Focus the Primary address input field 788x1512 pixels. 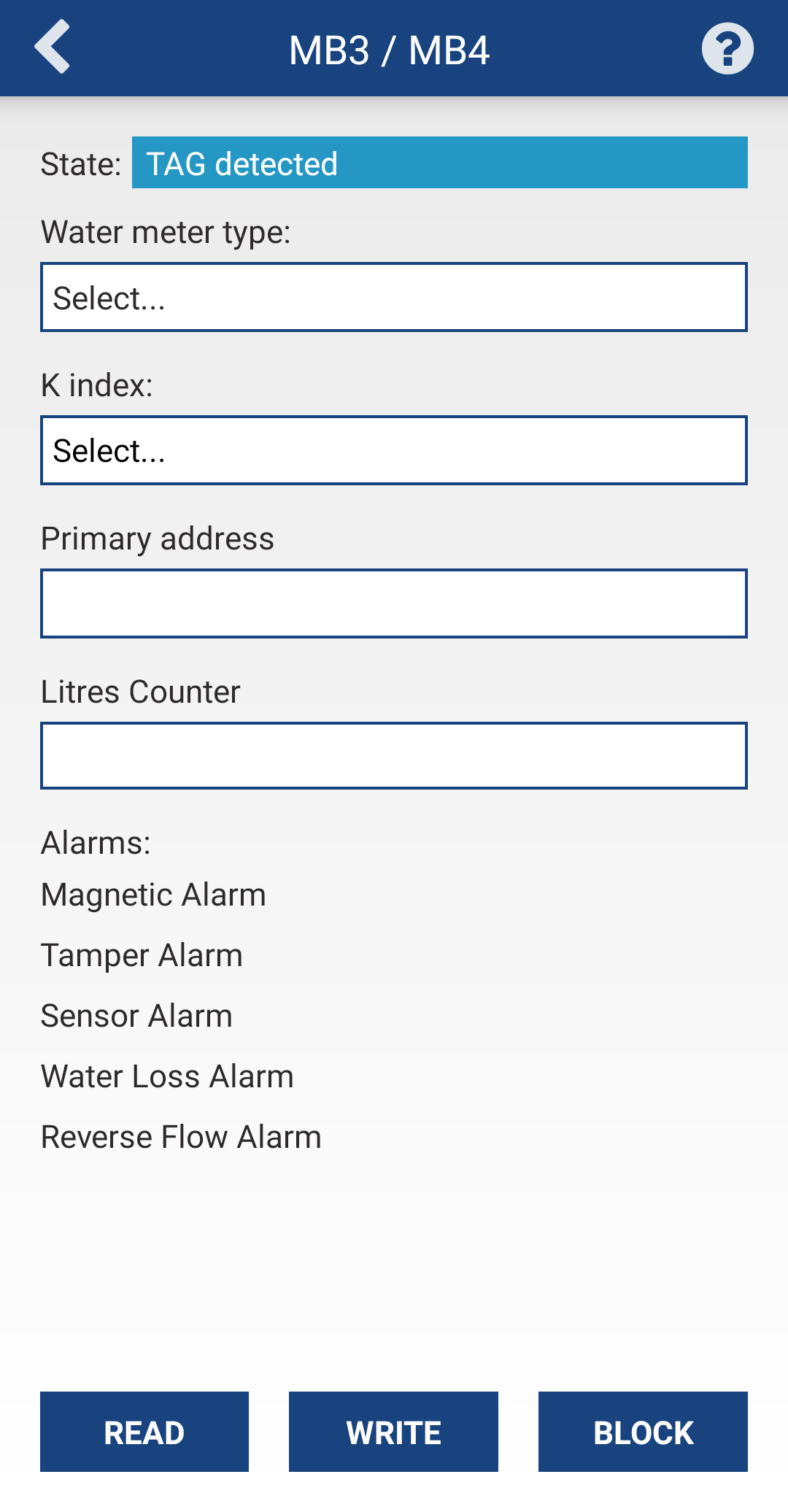394,604
